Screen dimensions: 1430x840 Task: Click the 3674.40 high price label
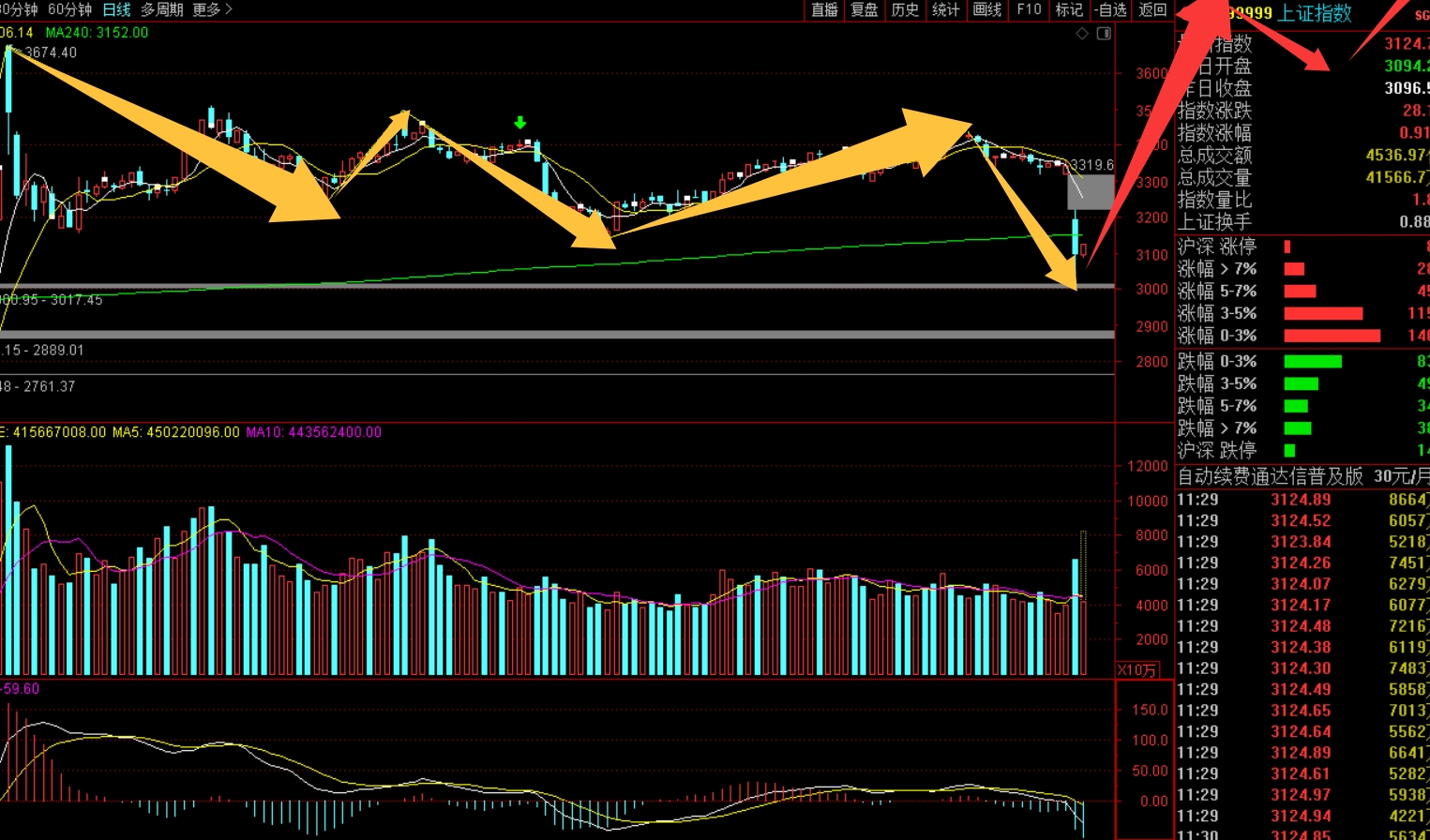pyautogui.click(x=51, y=52)
